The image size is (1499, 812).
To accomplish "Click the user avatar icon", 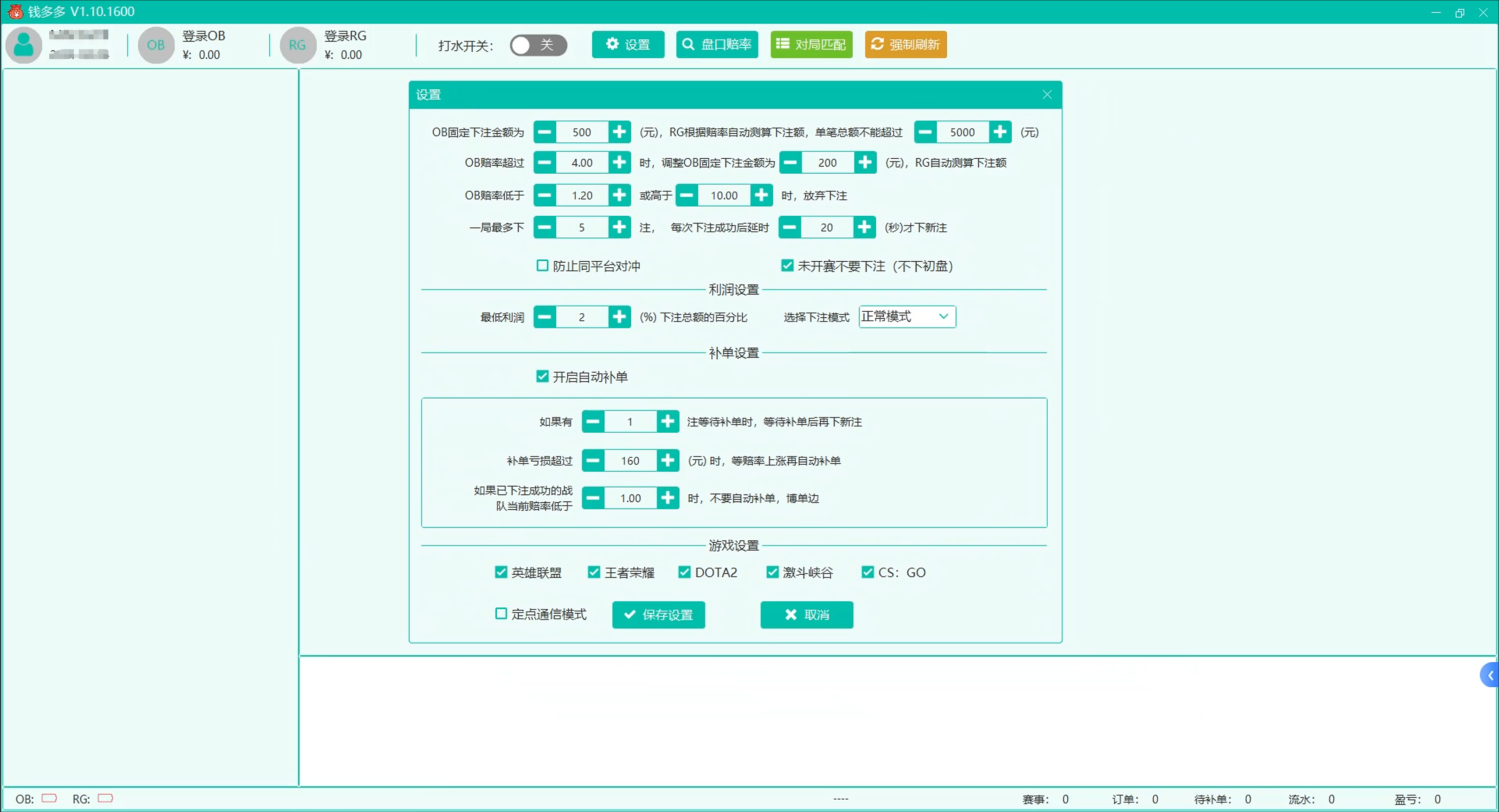I will (24, 45).
